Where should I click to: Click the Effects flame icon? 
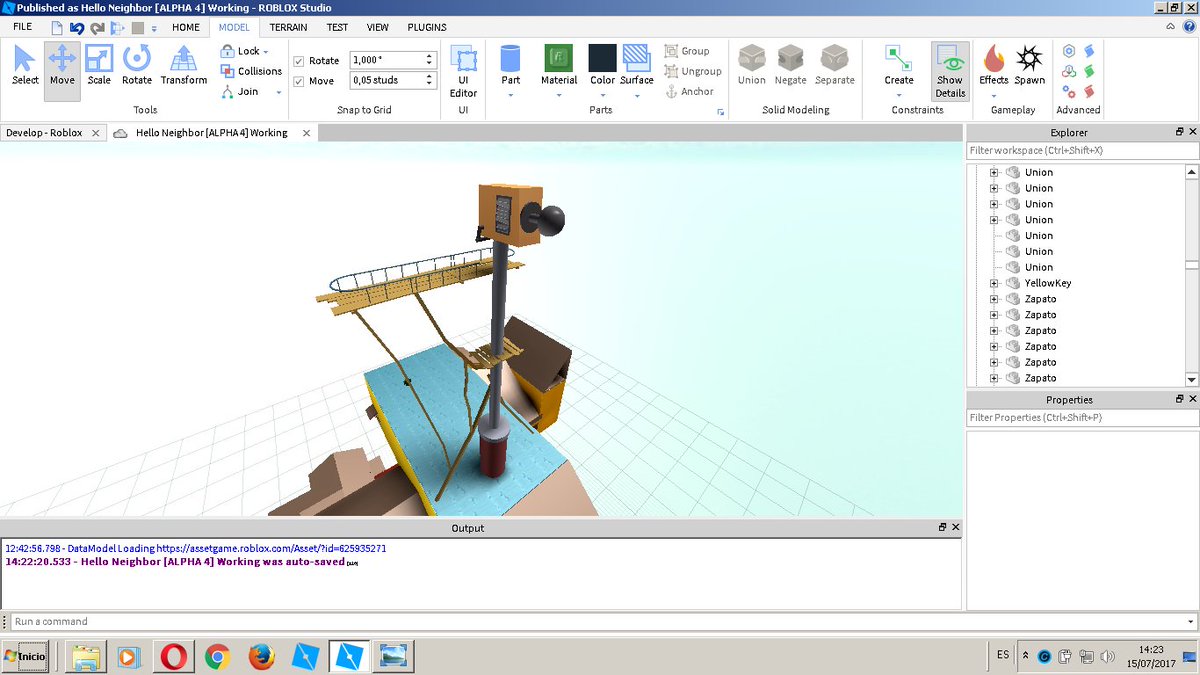[993, 58]
